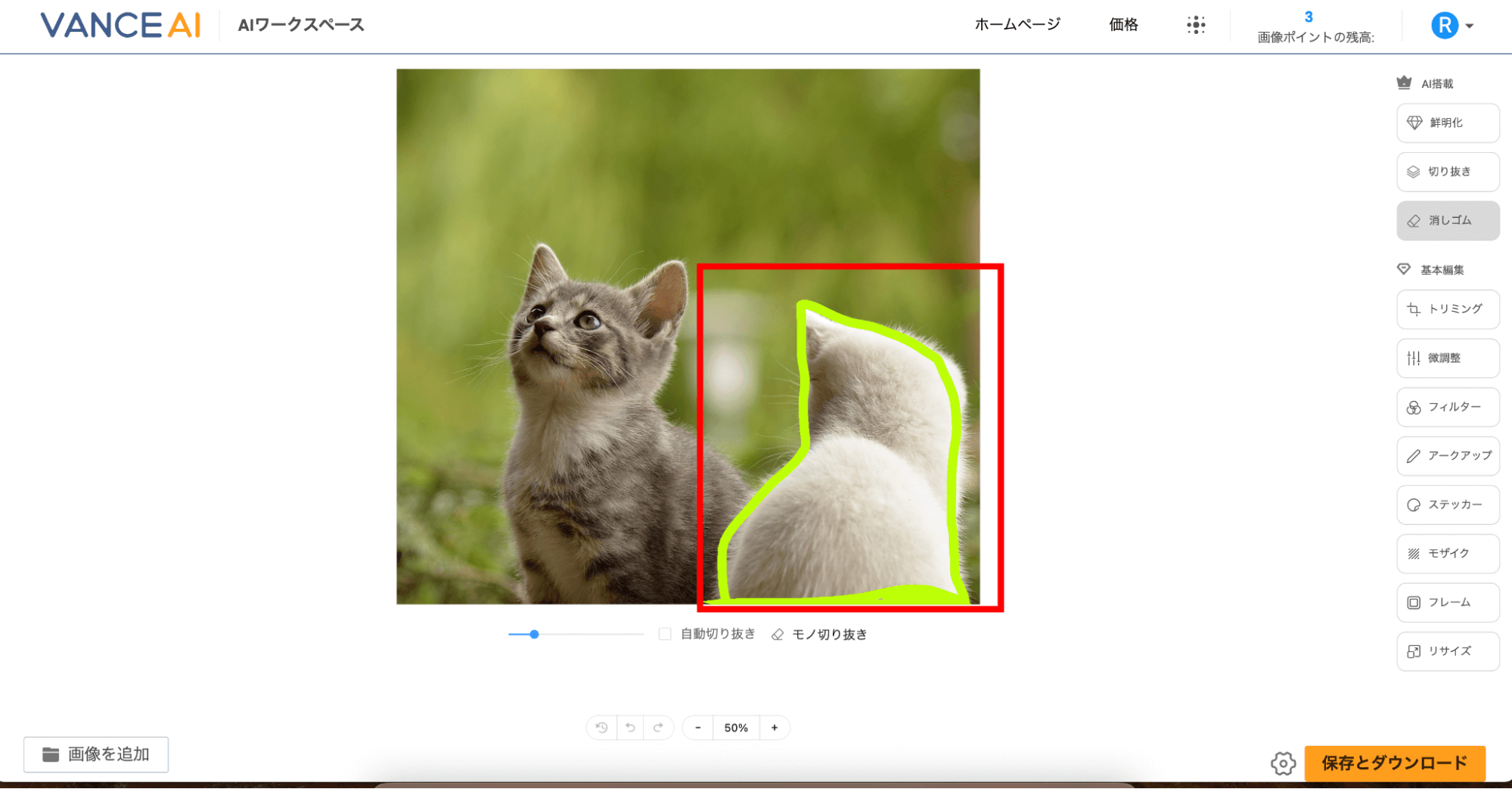Click the brush size slider handle
Image resolution: width=1512 pixels, height=789 pixels.
534,634
